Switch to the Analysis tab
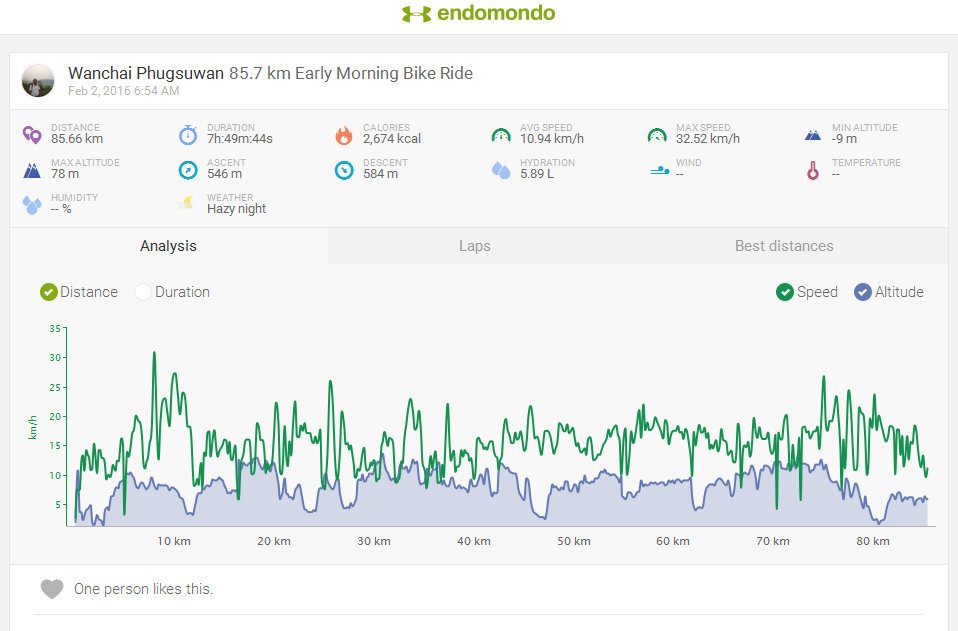Image resolution: width=958 pixels, height=631 pixels. [x=169, y=246]
